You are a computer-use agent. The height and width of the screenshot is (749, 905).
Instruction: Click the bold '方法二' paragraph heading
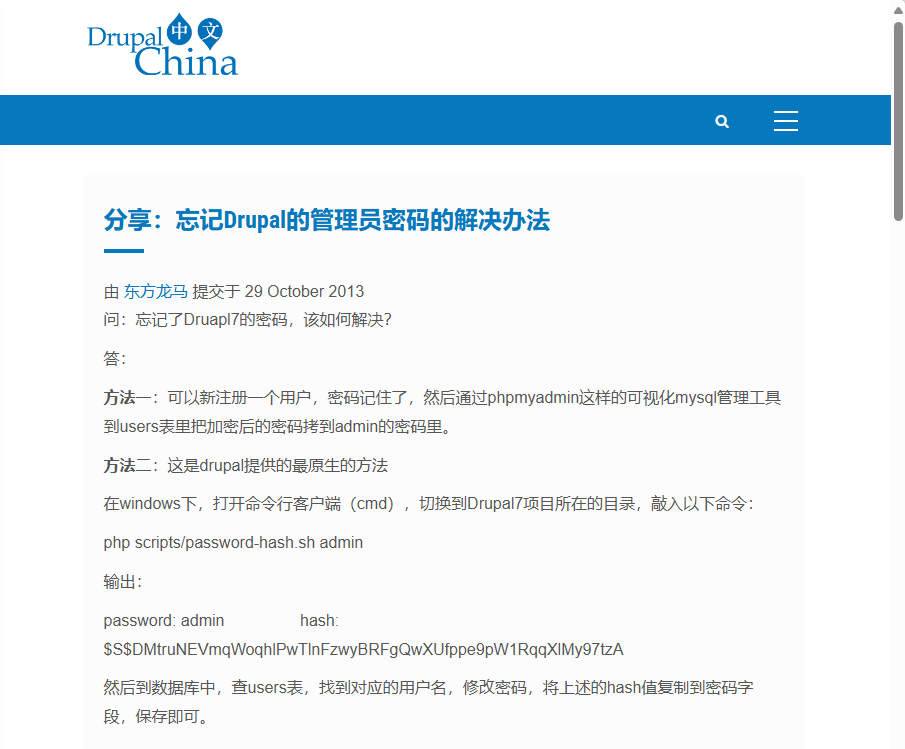pyautogui.click(x=126, y=466)
